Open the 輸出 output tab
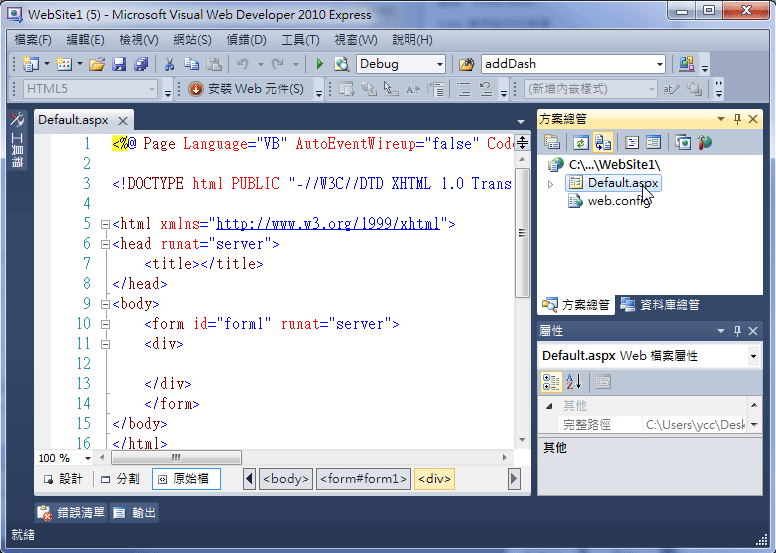The width and height of the screenshot is (776, 553). [135, 512]
